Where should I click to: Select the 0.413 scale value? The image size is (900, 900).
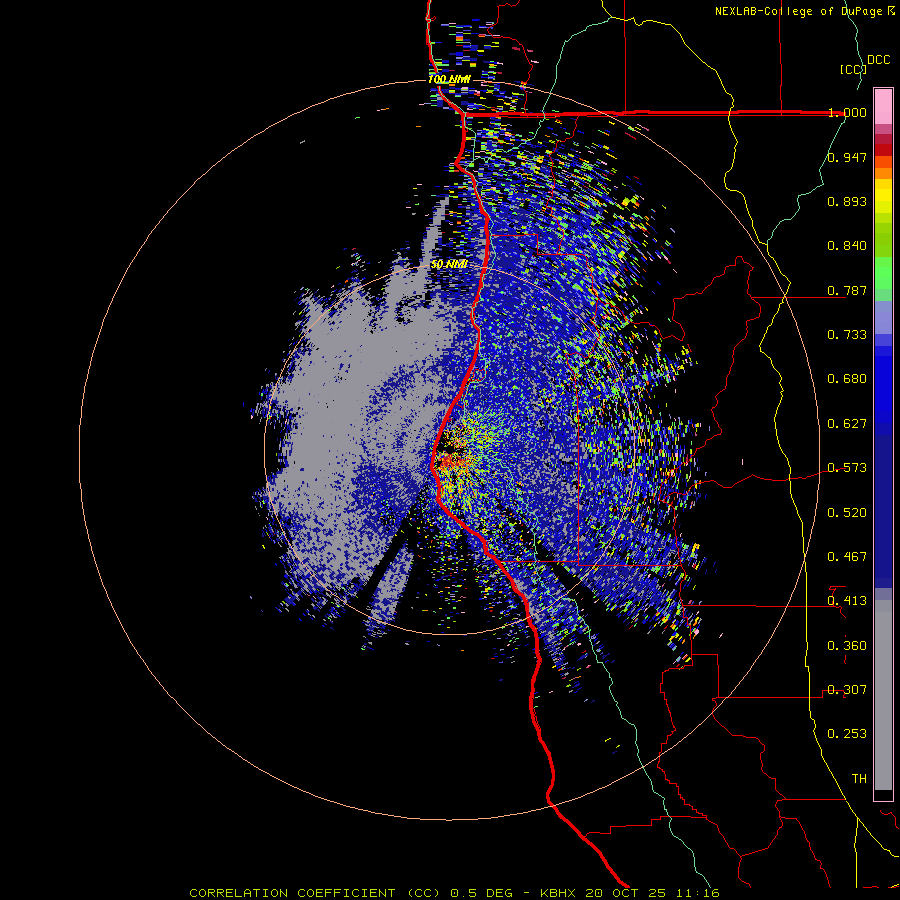(x=847, y=601)
